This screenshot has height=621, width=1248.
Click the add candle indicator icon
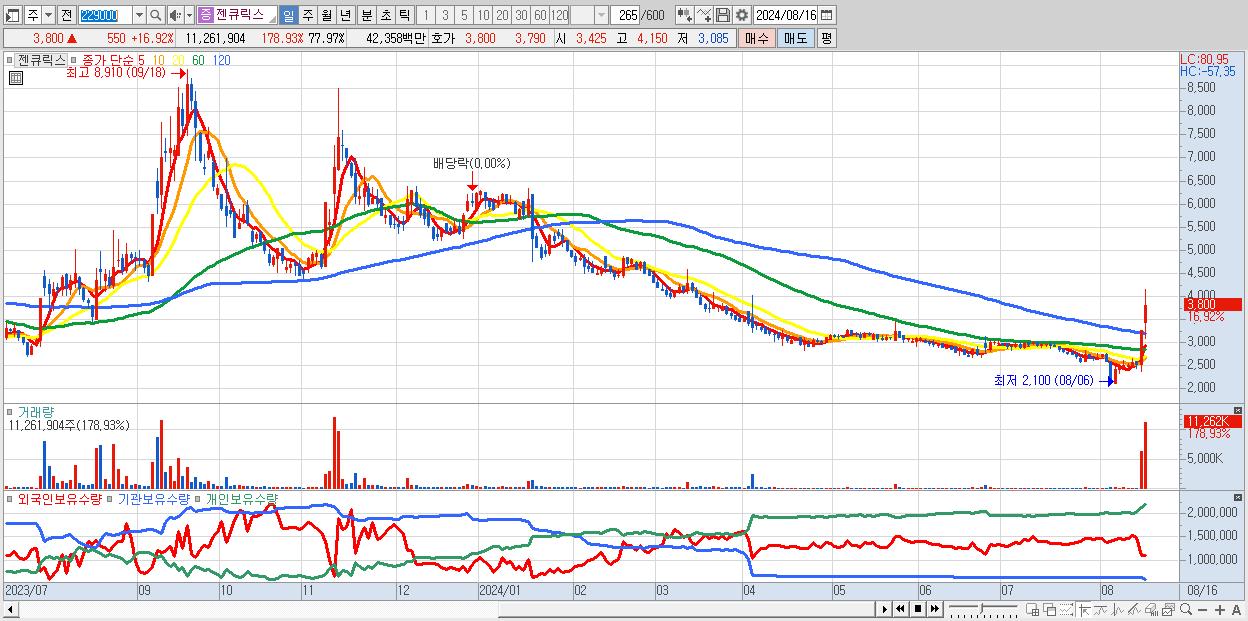684,16
